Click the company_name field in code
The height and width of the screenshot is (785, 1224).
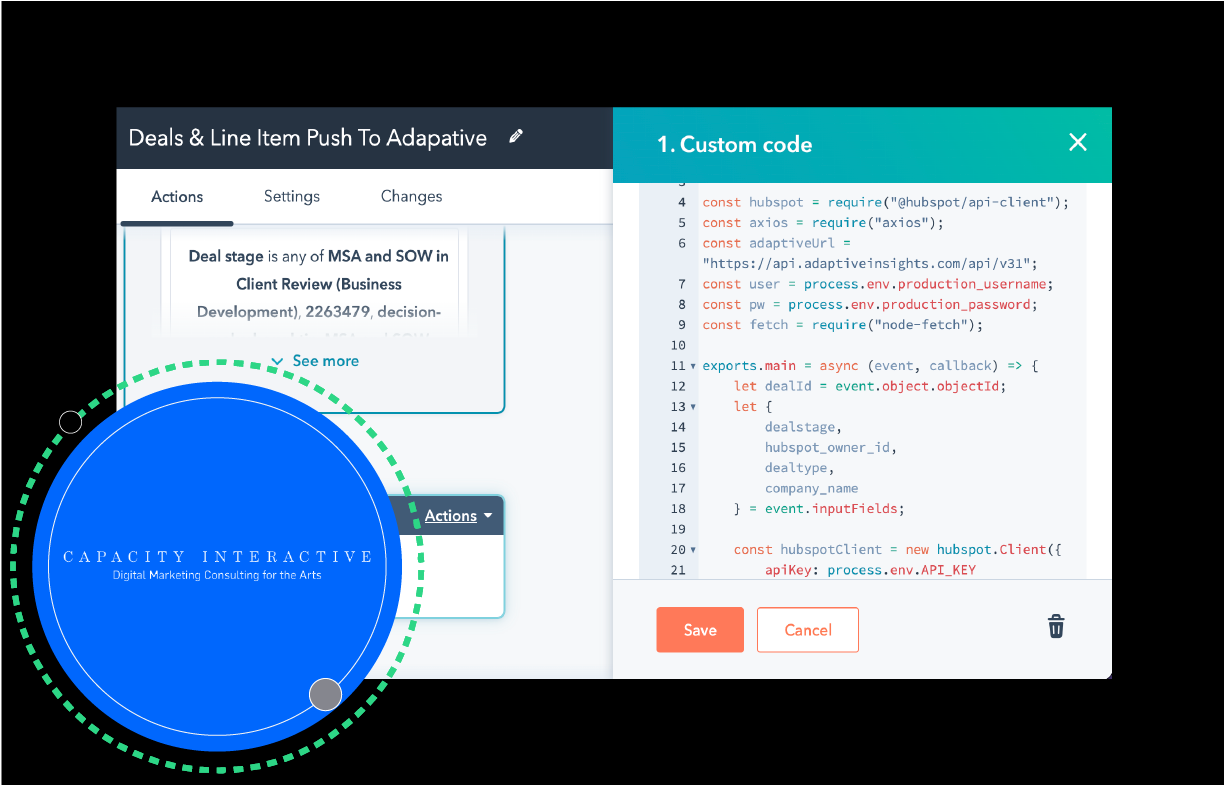tap(811, 488)
